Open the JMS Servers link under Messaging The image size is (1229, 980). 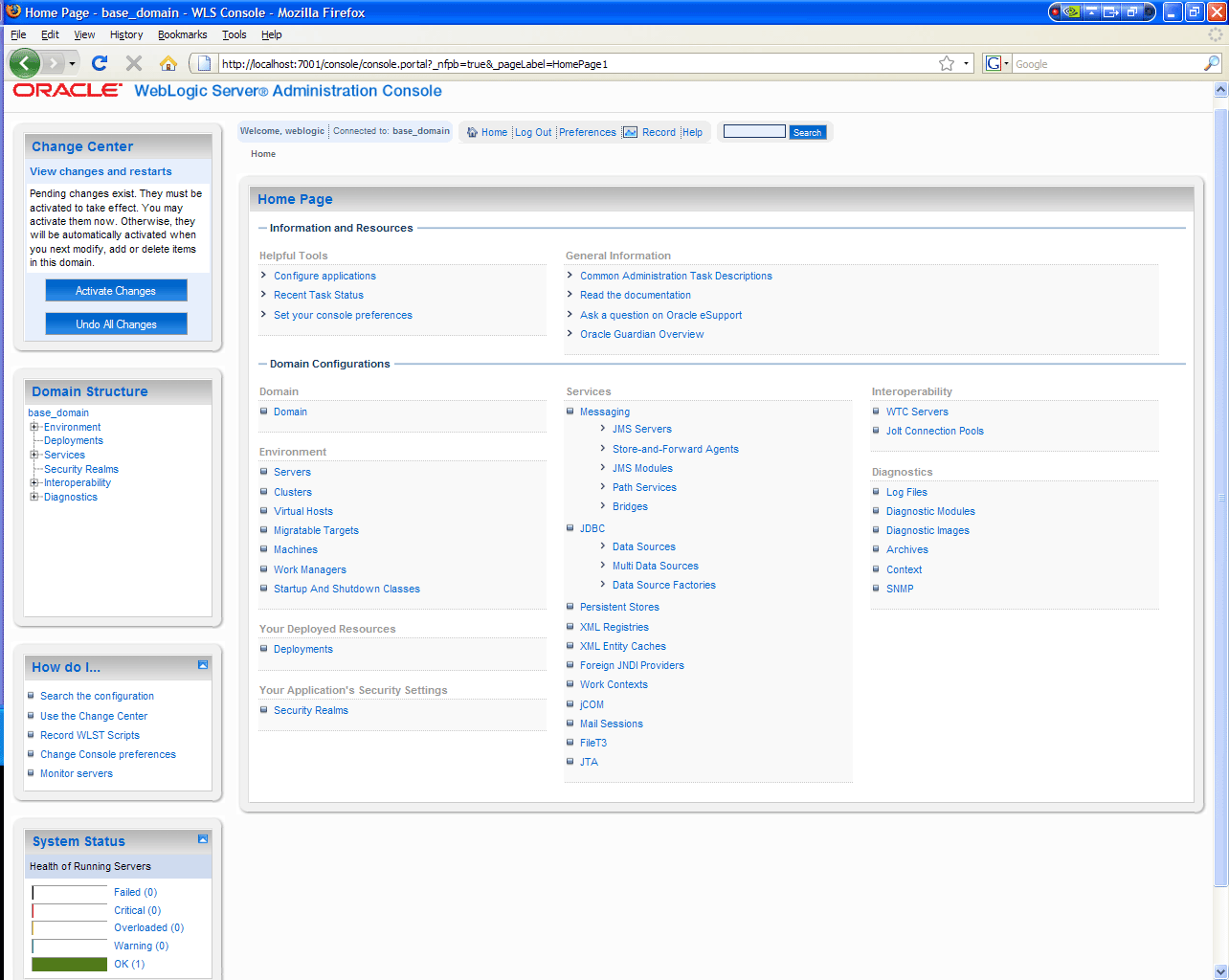pos(642,429)
